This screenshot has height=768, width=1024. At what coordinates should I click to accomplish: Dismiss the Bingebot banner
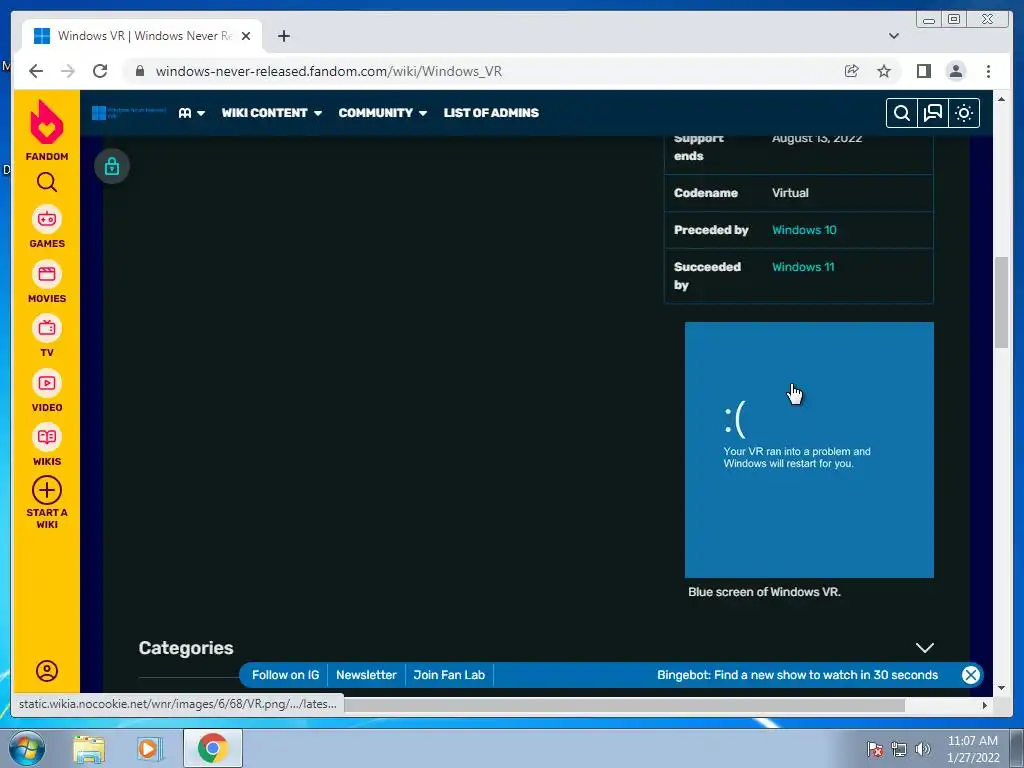point(970,675)
